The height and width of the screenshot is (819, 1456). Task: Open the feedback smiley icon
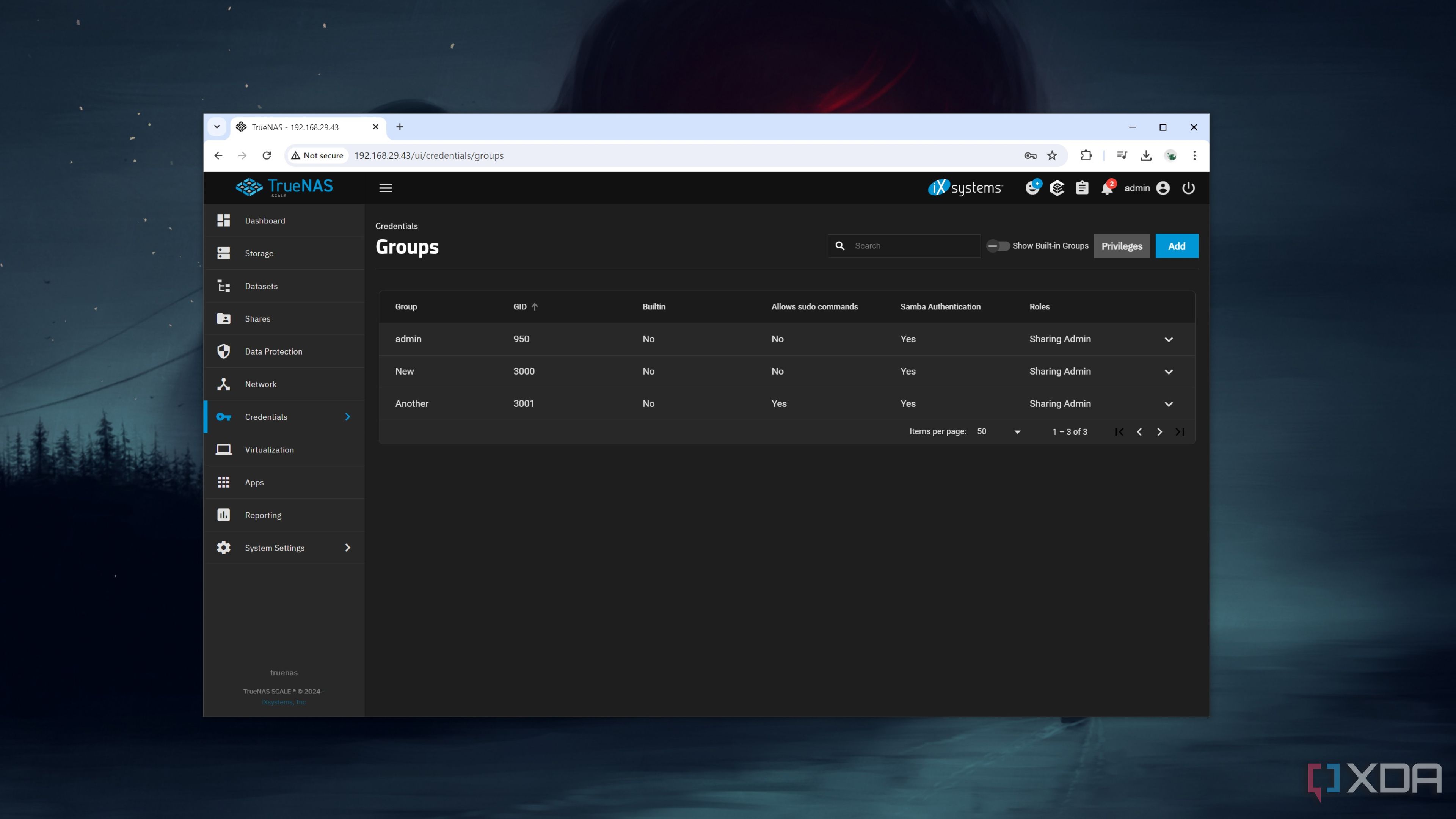coord(1032,188)
